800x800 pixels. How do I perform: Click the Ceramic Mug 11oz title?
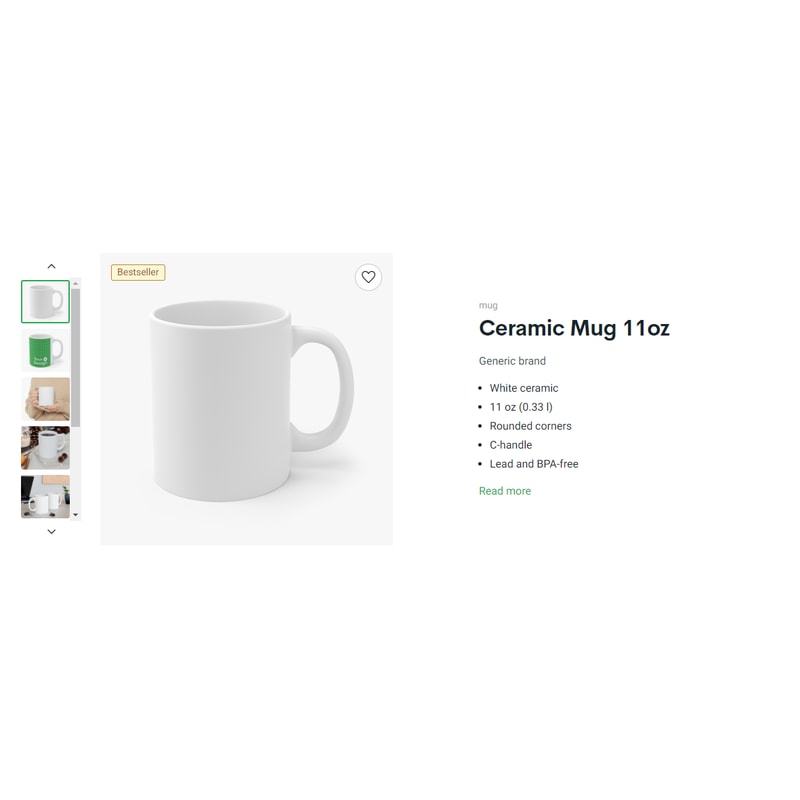click(x=574, y=328)
